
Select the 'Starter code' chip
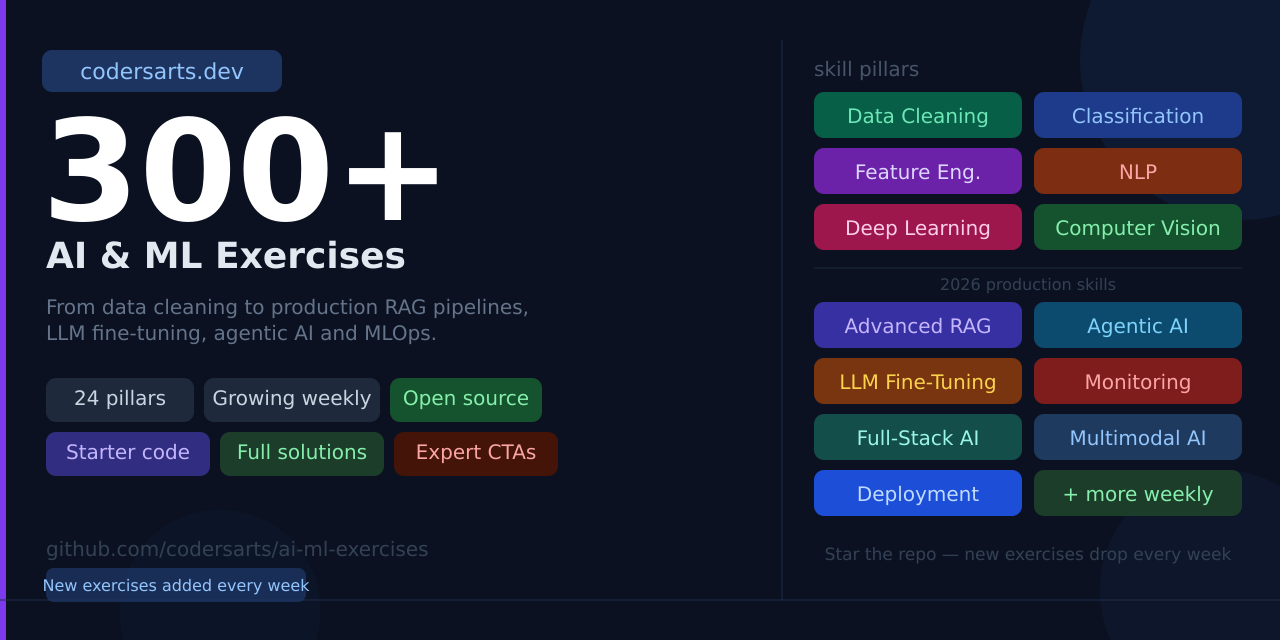pos(128,453)
